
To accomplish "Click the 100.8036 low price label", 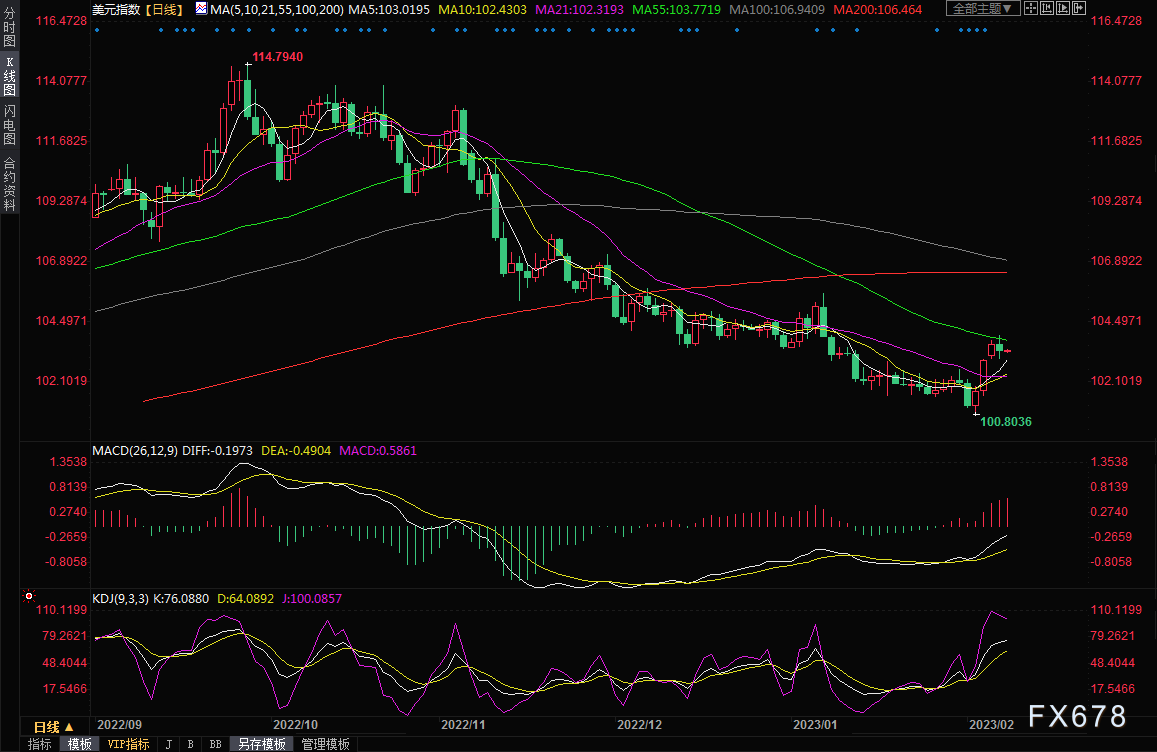I will [1006, 422].
